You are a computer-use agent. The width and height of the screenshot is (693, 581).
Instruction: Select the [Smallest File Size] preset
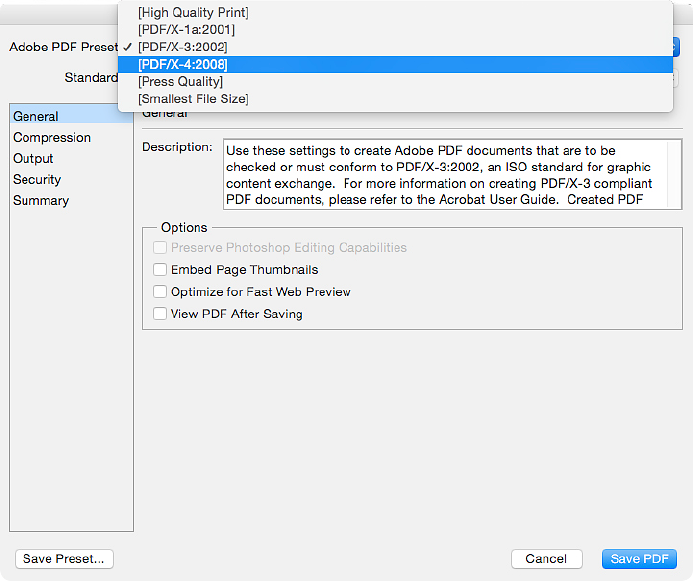pyautogui.click(x=395, y=99)
